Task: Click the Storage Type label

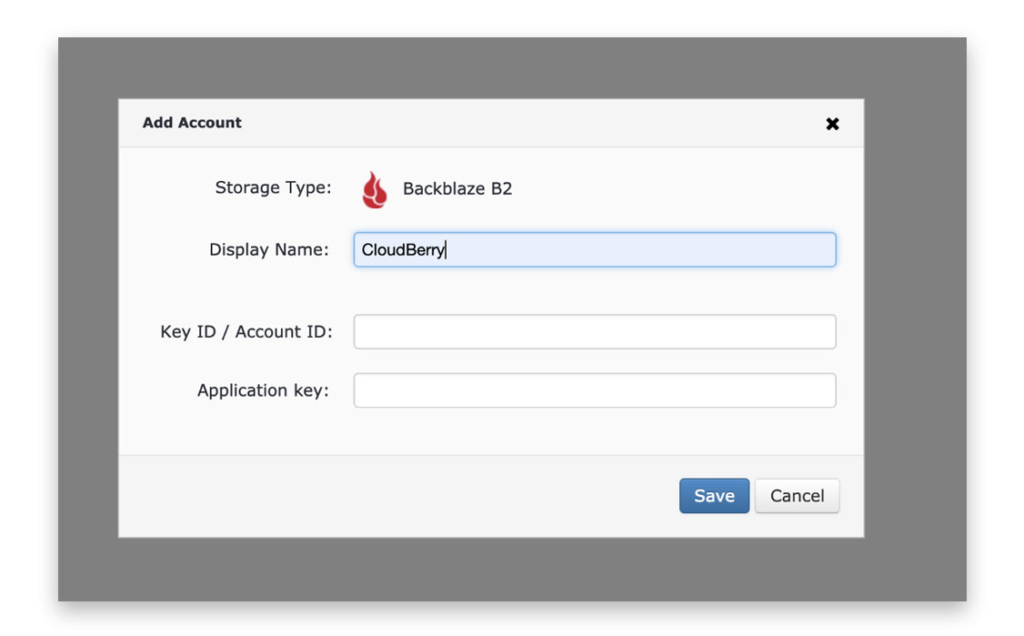Action: [273, 188]
